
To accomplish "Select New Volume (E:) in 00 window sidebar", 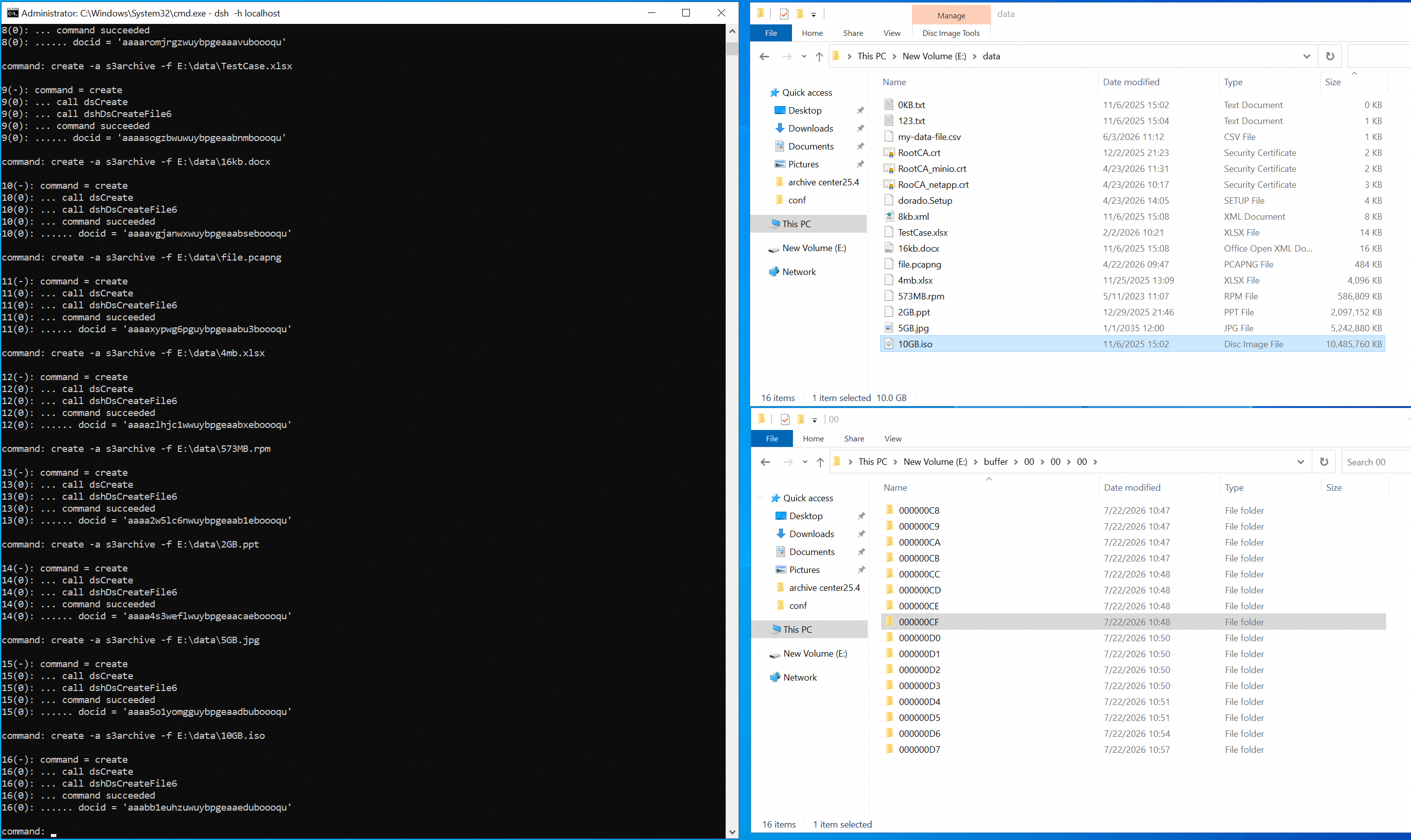I will [815, 653].
